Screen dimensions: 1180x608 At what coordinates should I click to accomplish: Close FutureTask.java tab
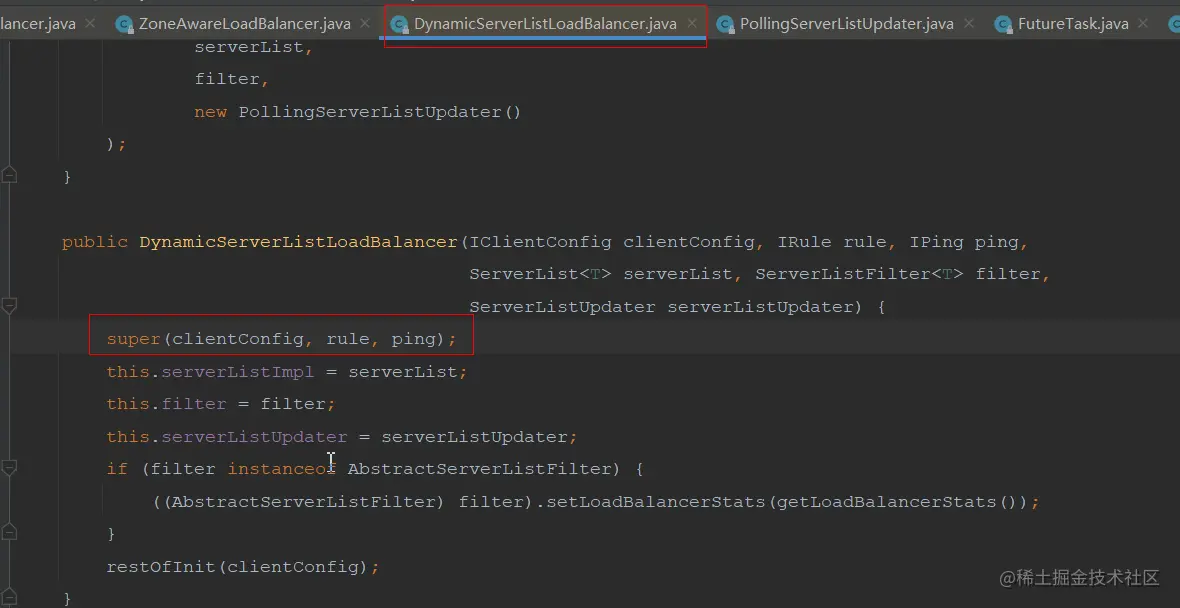[x=1143, y=24]
